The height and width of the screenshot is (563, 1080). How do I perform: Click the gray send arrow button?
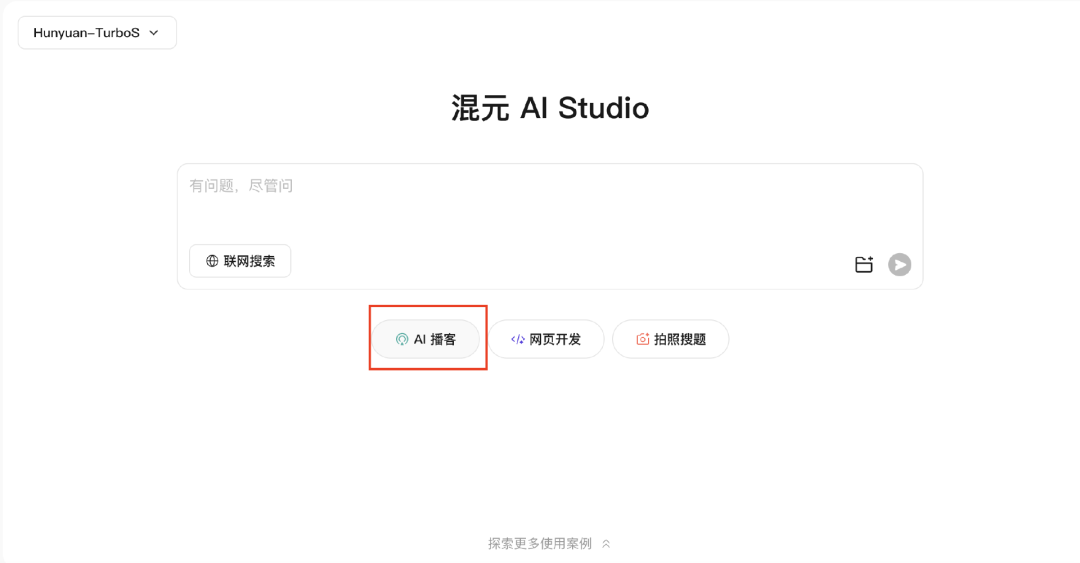point(900,265)
